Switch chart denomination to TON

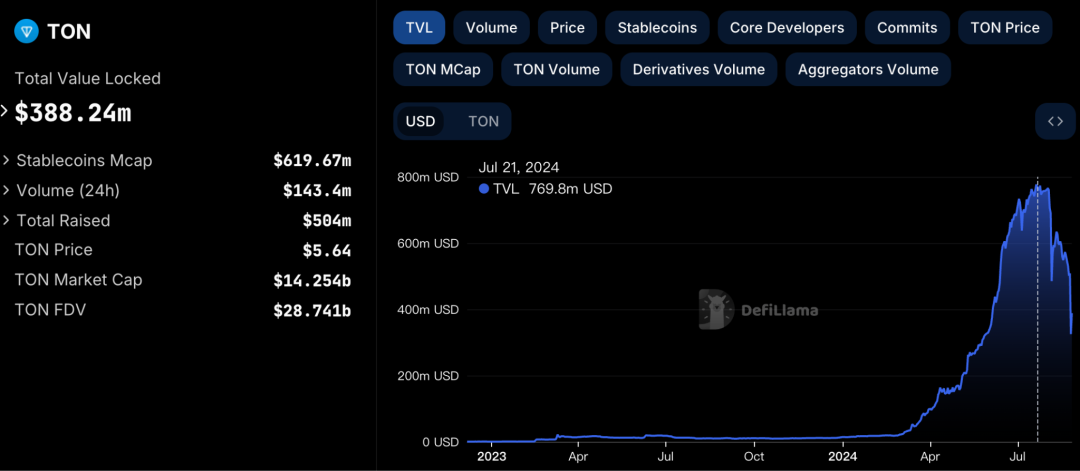pyautogui.click(x=483, y=121)
